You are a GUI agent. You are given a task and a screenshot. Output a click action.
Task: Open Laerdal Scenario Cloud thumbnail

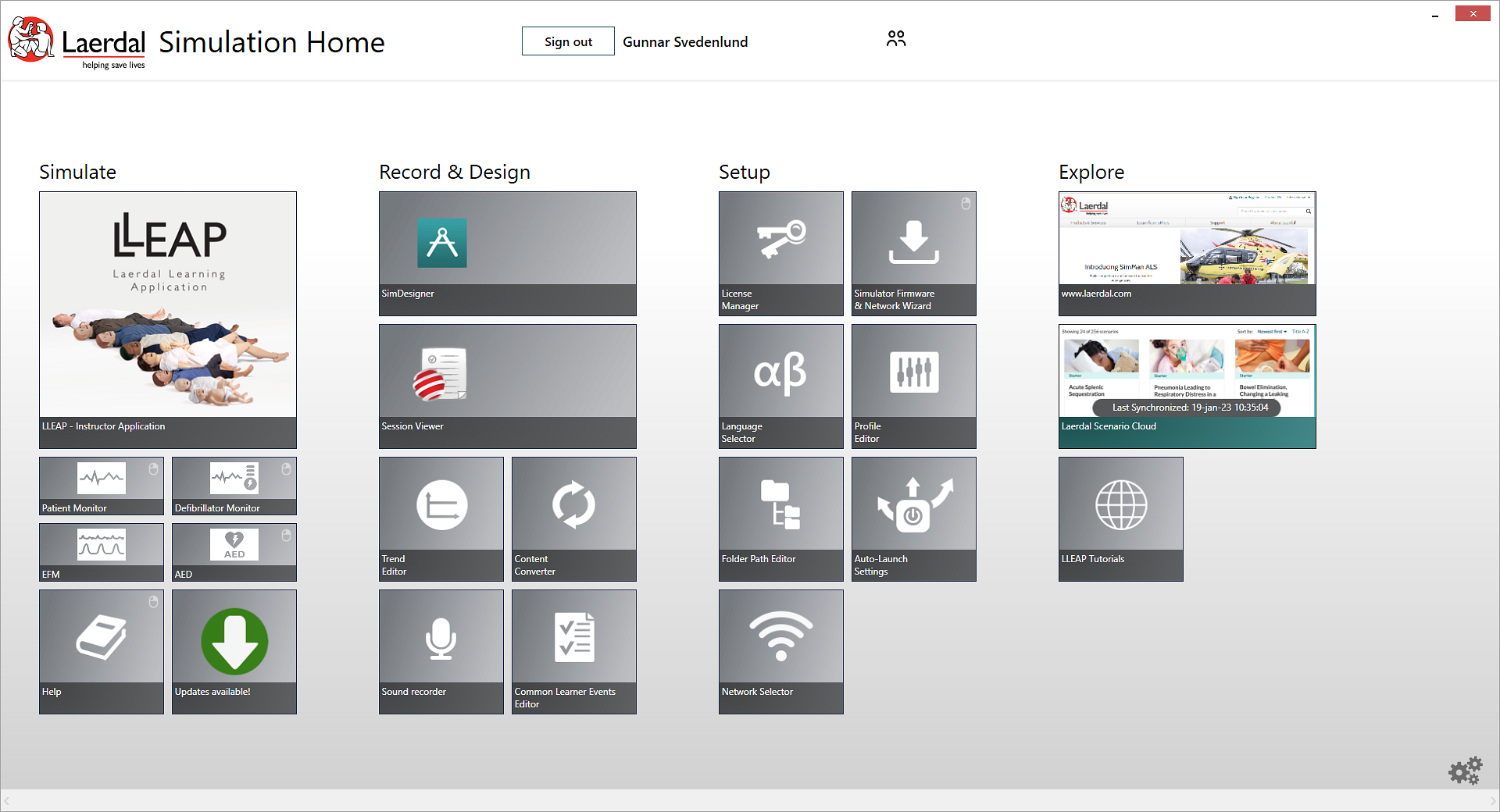[1187, 386]
